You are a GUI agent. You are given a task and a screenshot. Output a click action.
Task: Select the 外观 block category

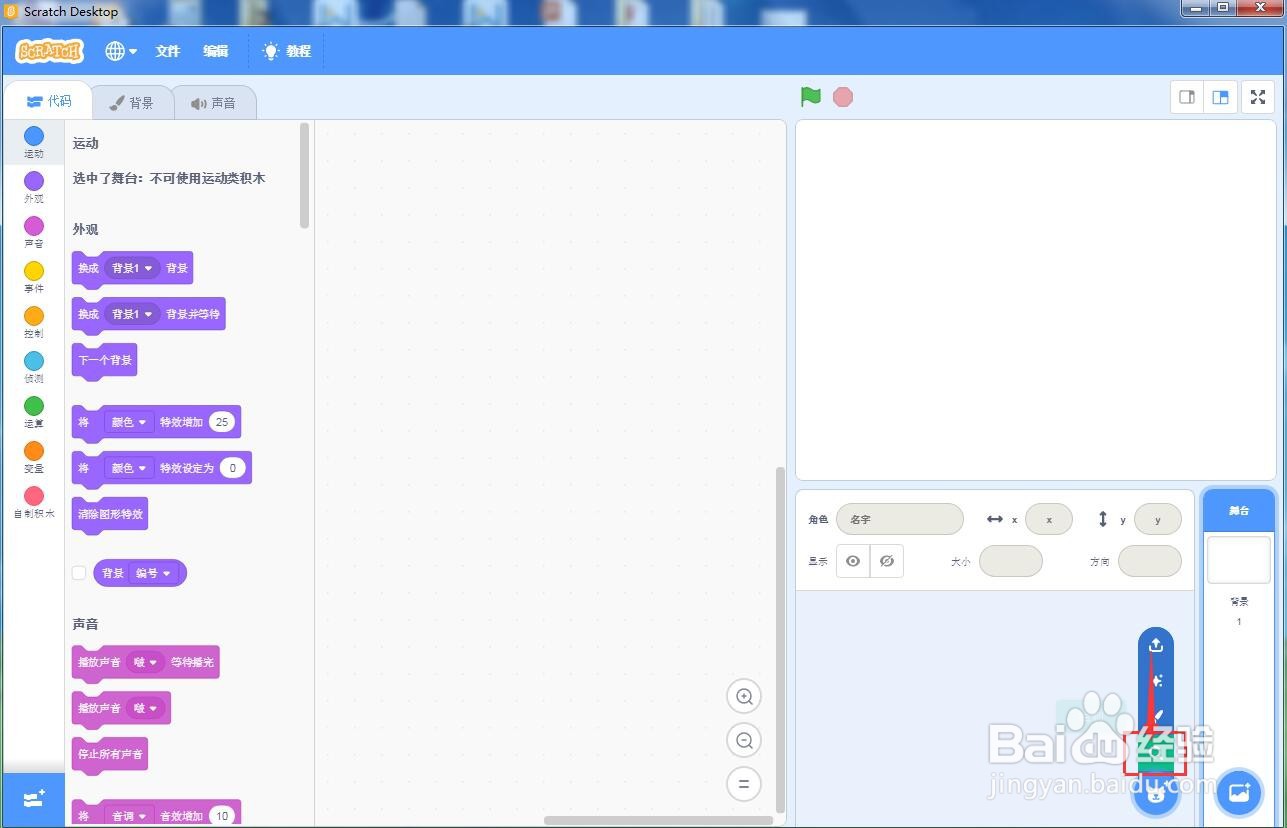34,187
